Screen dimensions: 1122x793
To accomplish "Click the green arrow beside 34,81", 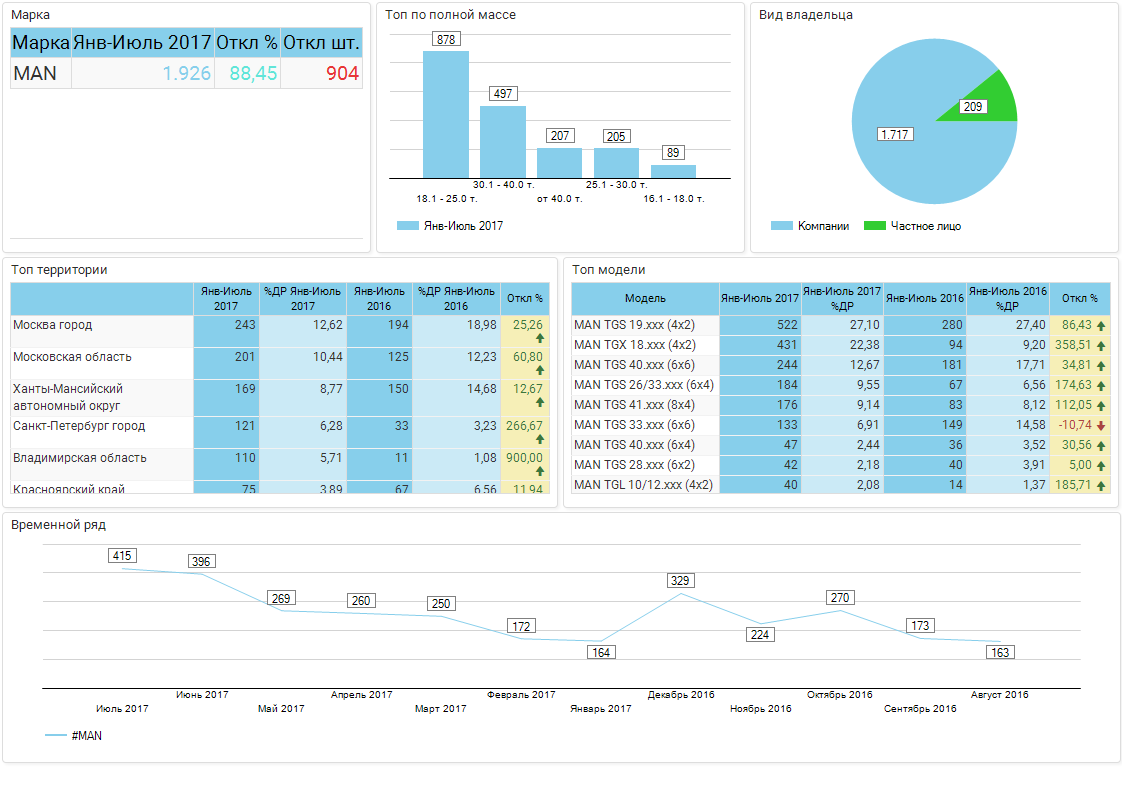I will click(1101, 366).
